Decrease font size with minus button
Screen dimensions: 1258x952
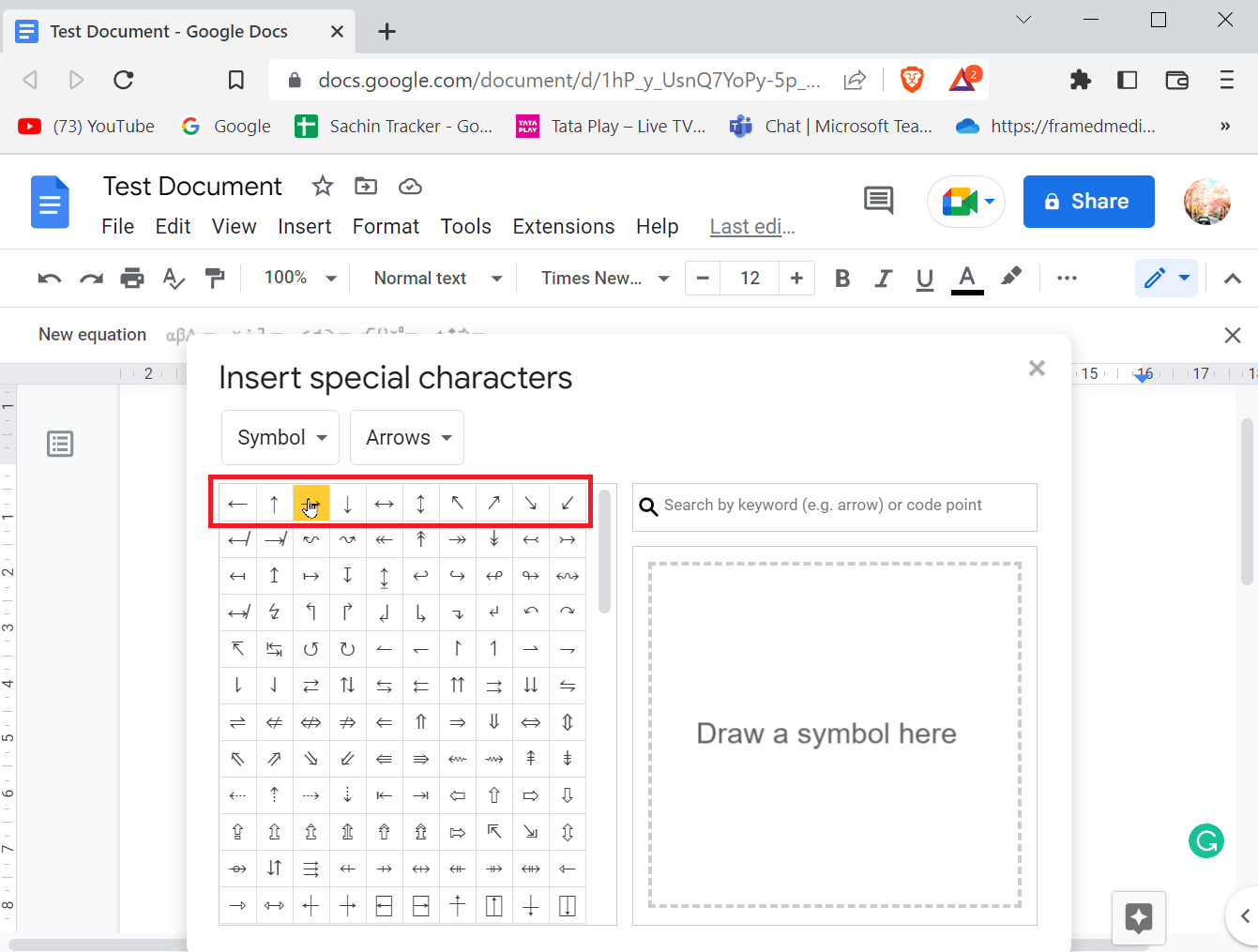click(x=703, y=278)
